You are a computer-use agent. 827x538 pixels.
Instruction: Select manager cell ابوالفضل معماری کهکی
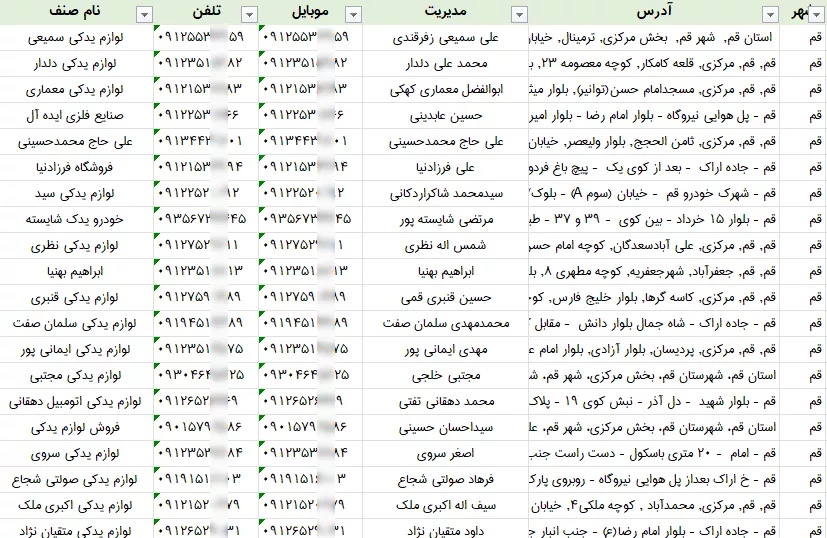tap(446, 90)
